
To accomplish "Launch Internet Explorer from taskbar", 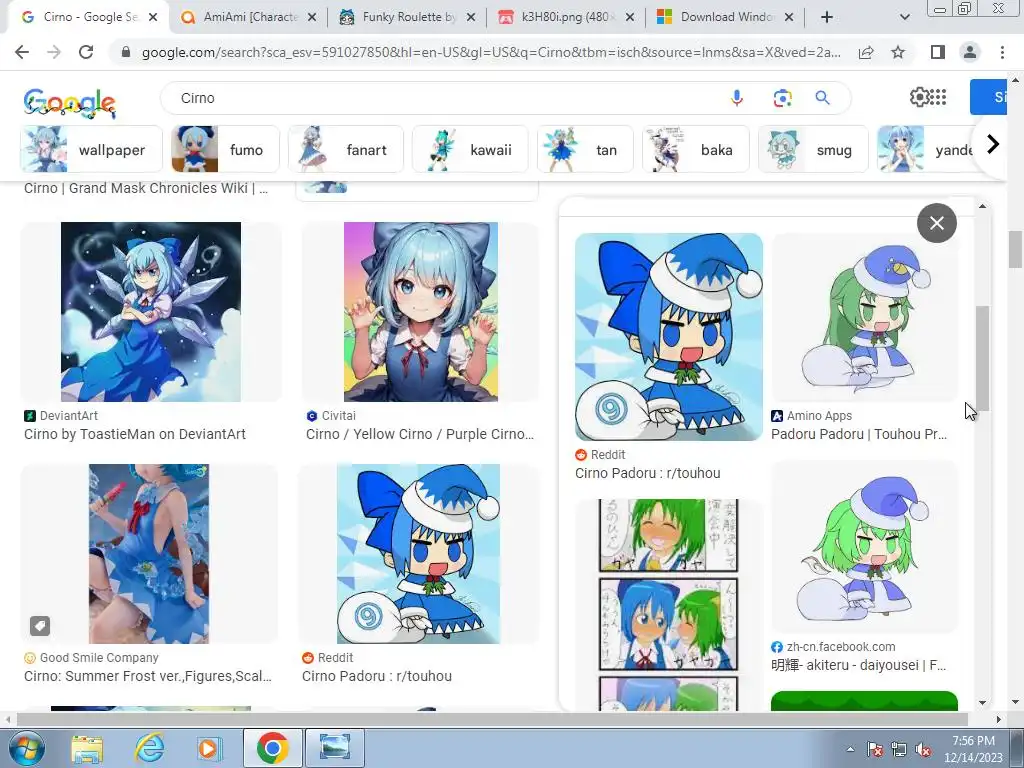I will (150, 748).
